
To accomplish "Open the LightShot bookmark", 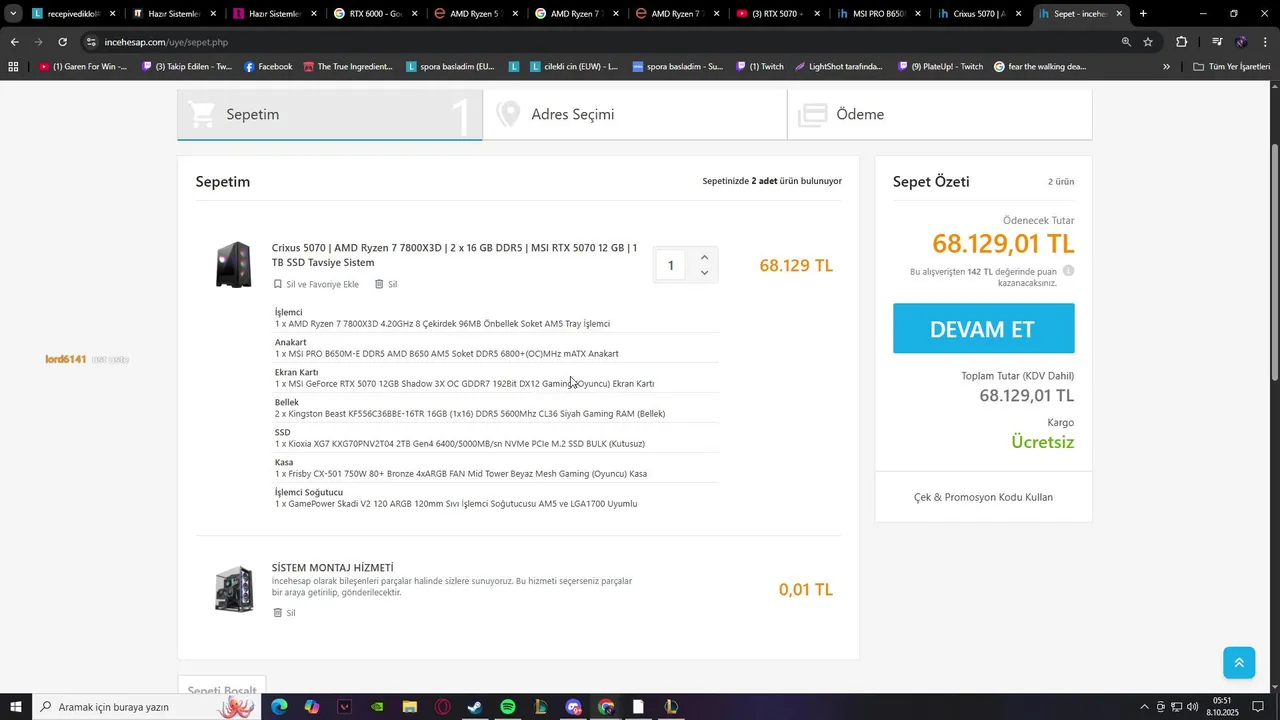I will (839, 67).
